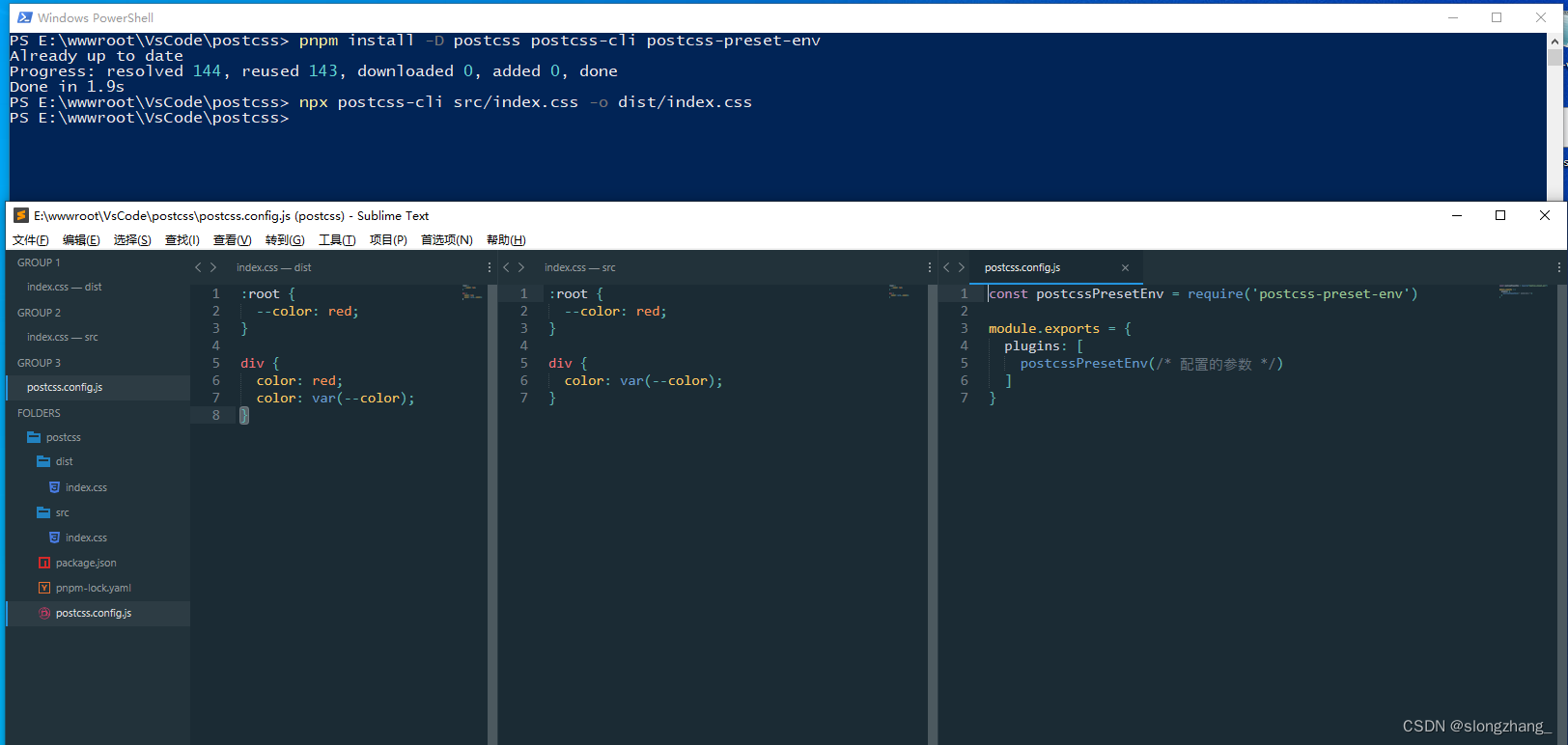Viewport: 1568px width, 745px height.
Task: Click the PowerShell icon in the title bar
Action: (25, 17)
